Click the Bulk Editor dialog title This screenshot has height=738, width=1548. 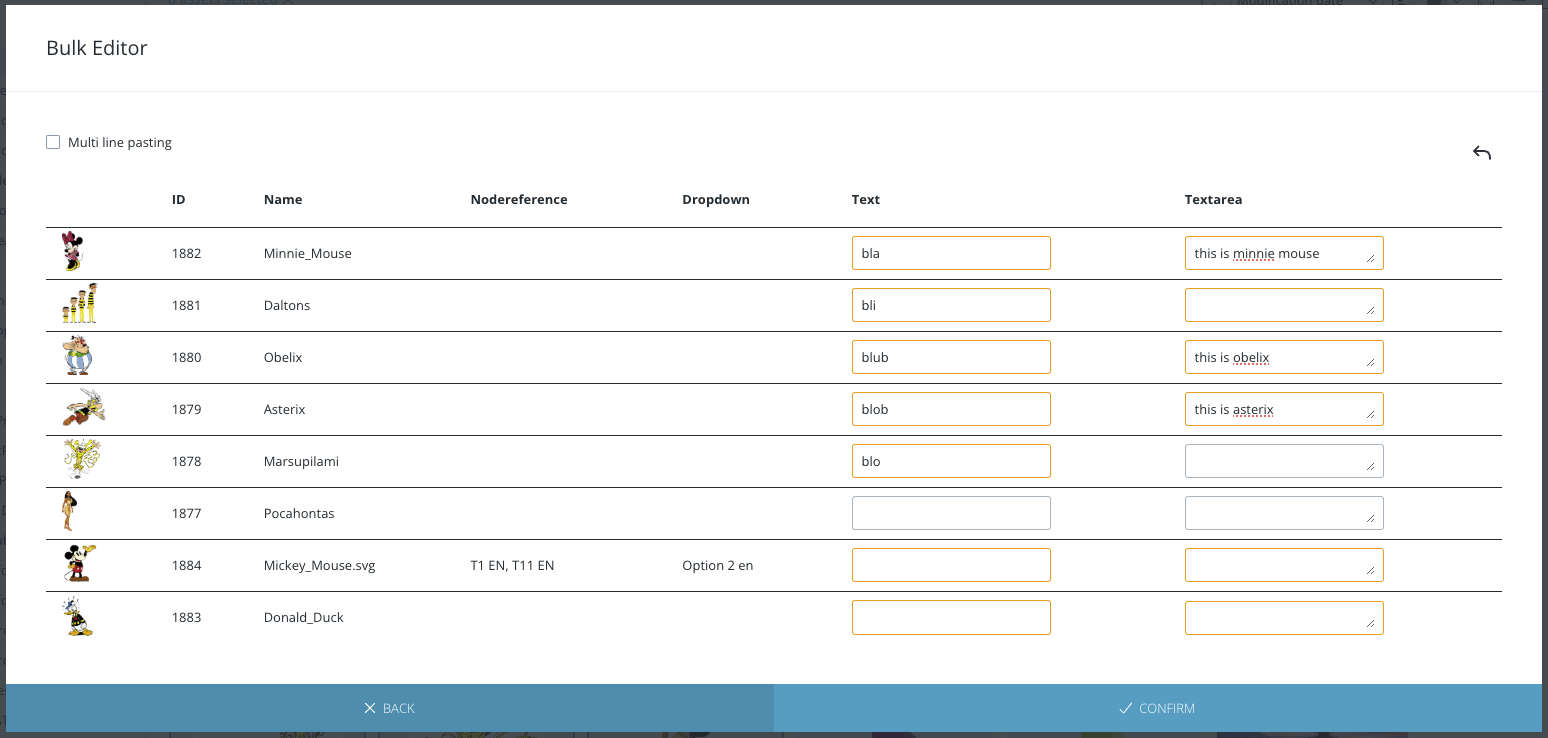click(x=97, y=47)
